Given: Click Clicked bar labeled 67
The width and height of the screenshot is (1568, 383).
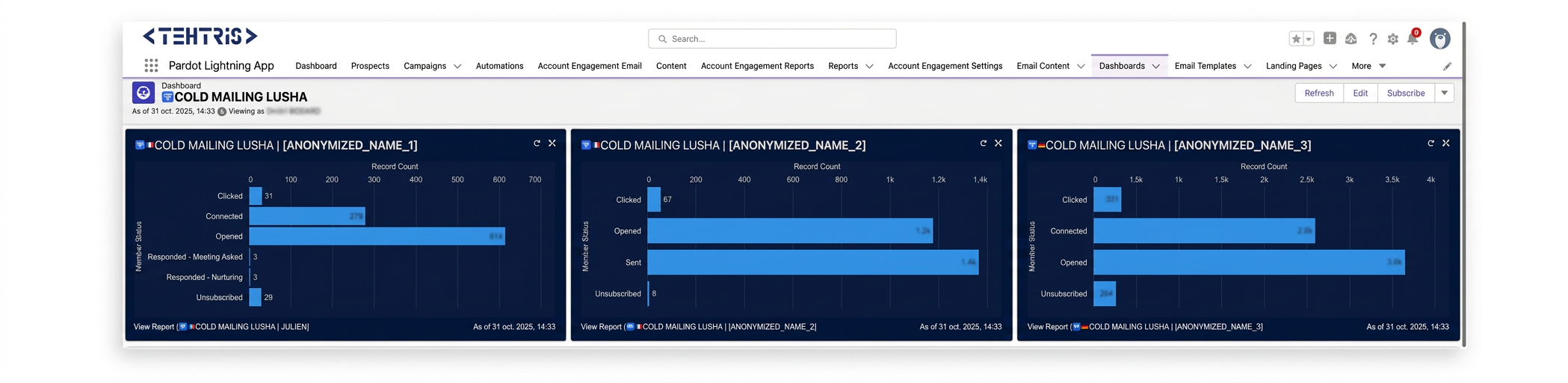Looking at the screenshot, I should 654,200.
